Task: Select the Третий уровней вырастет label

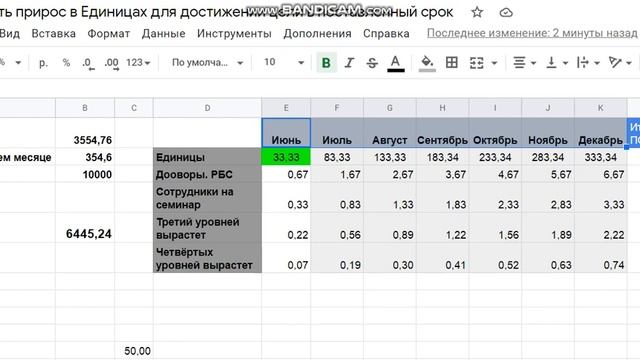Action: (207, 228)
